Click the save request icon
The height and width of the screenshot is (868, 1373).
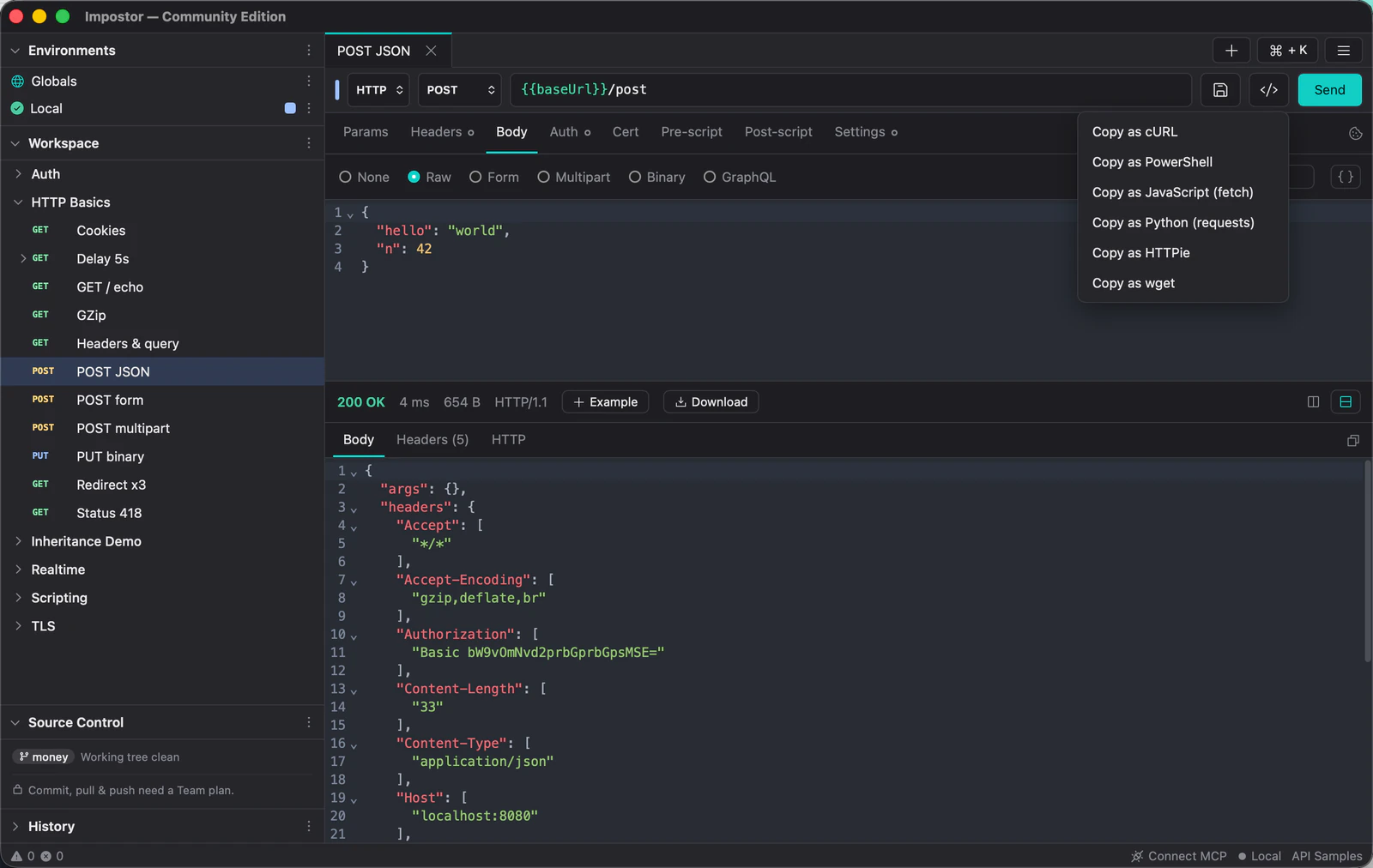1220,90
